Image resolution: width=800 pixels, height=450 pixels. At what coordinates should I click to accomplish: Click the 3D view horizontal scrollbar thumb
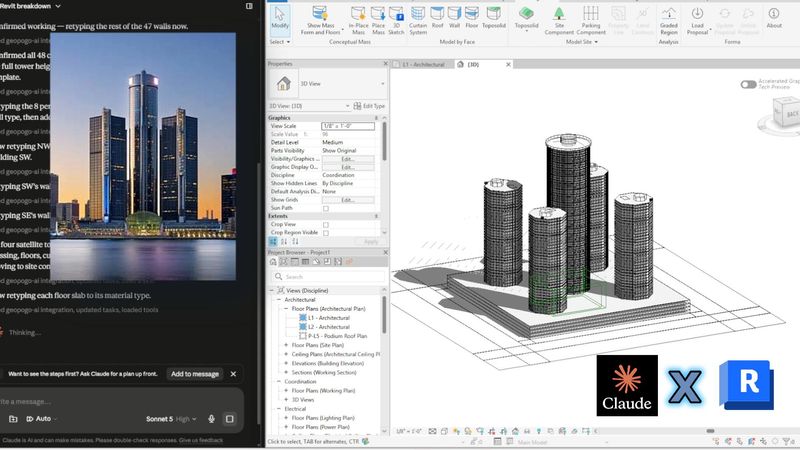coord(710,431)
